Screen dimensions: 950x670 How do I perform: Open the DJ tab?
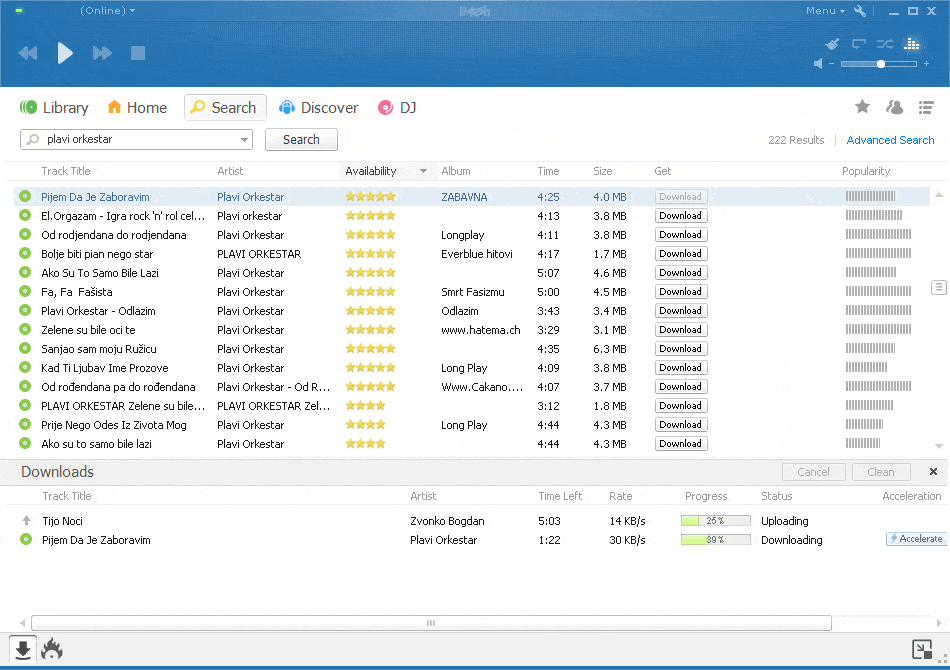[397, 108]
